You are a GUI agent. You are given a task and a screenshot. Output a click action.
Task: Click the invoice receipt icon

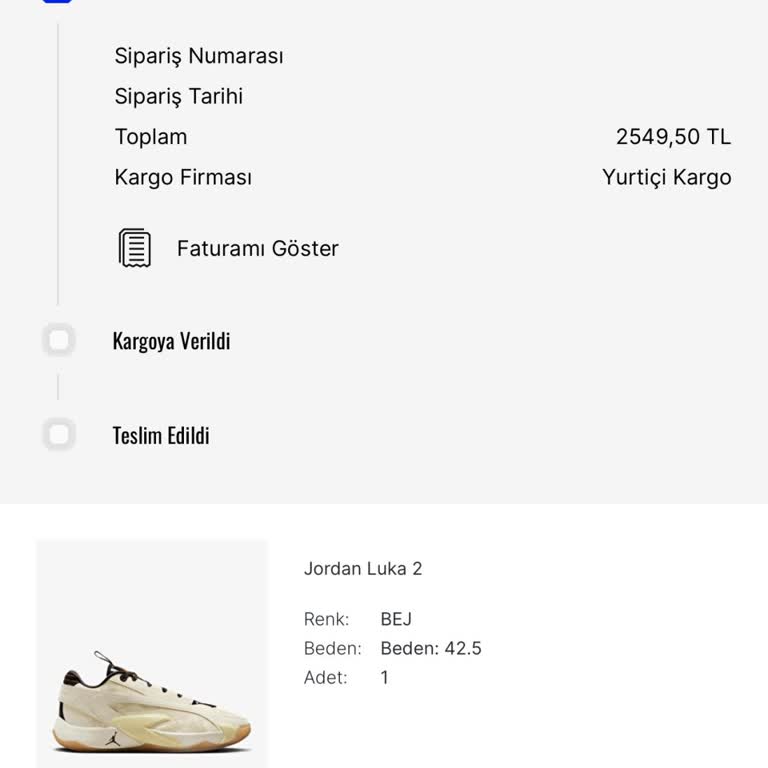click(135, 248)
